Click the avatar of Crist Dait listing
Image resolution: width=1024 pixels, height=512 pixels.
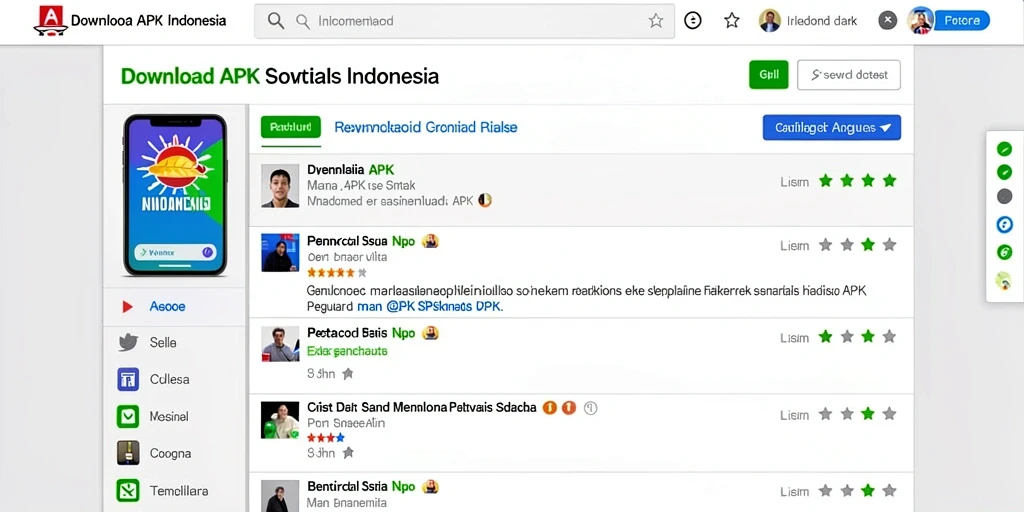[x=280, y=420]
